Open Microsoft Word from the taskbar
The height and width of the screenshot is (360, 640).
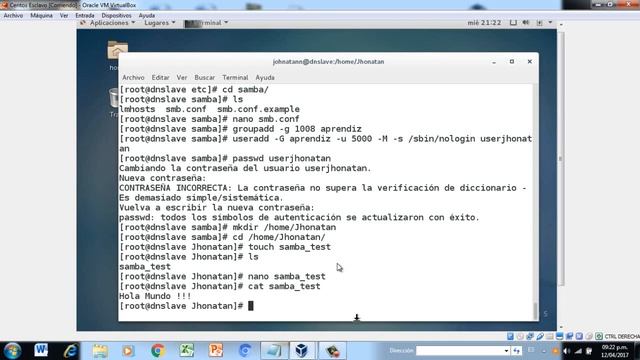pyautogui.click(x=41, y=350)
